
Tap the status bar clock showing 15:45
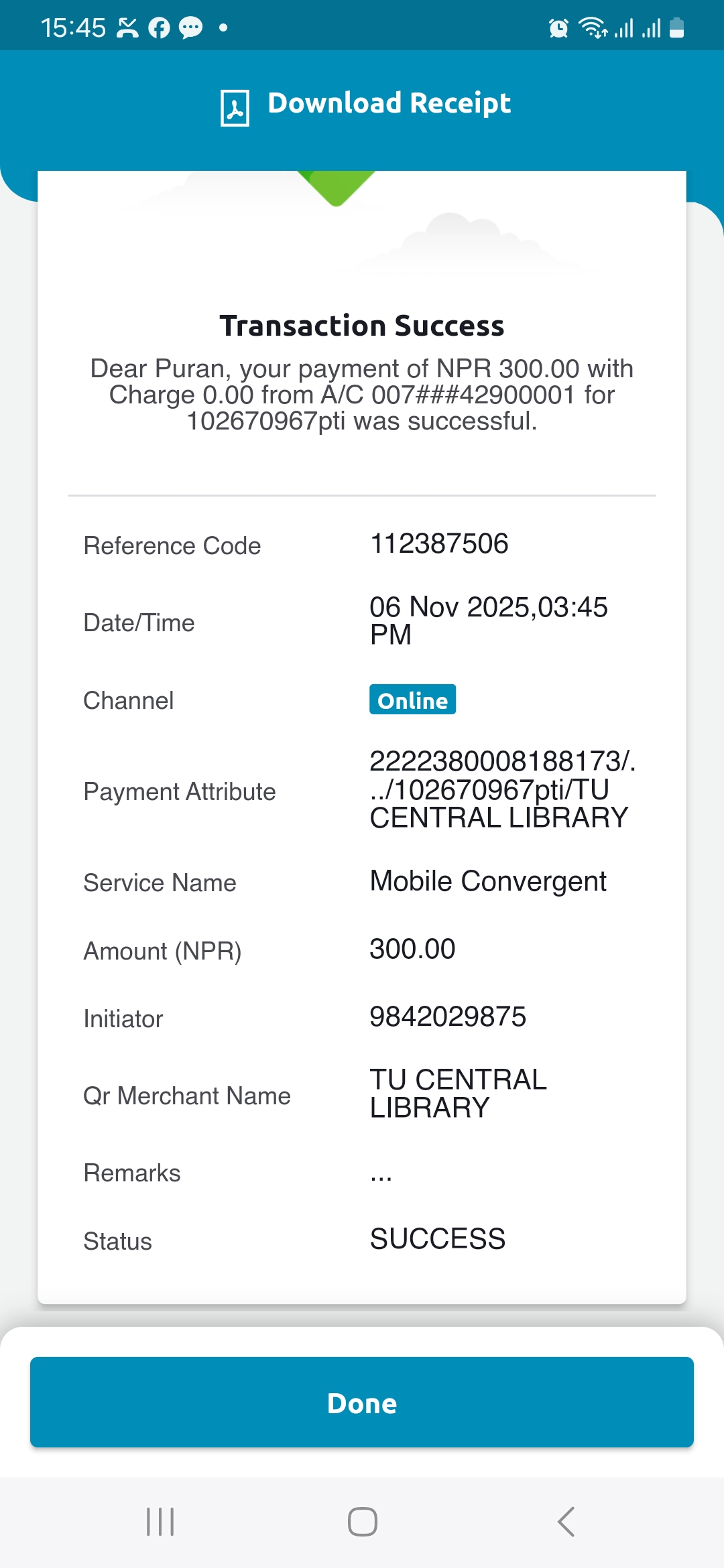[x=73, y=28]
